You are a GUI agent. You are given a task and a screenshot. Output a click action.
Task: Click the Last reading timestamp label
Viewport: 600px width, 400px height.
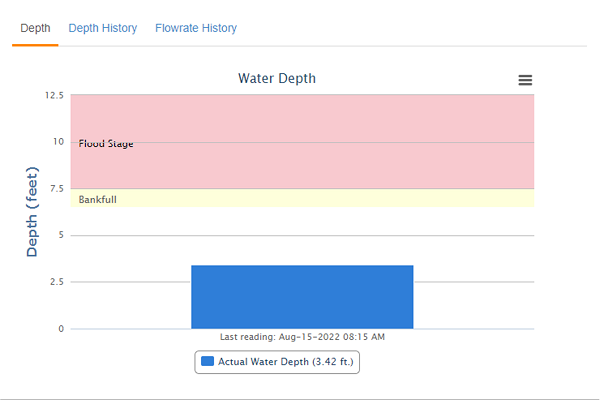[302, 337]
